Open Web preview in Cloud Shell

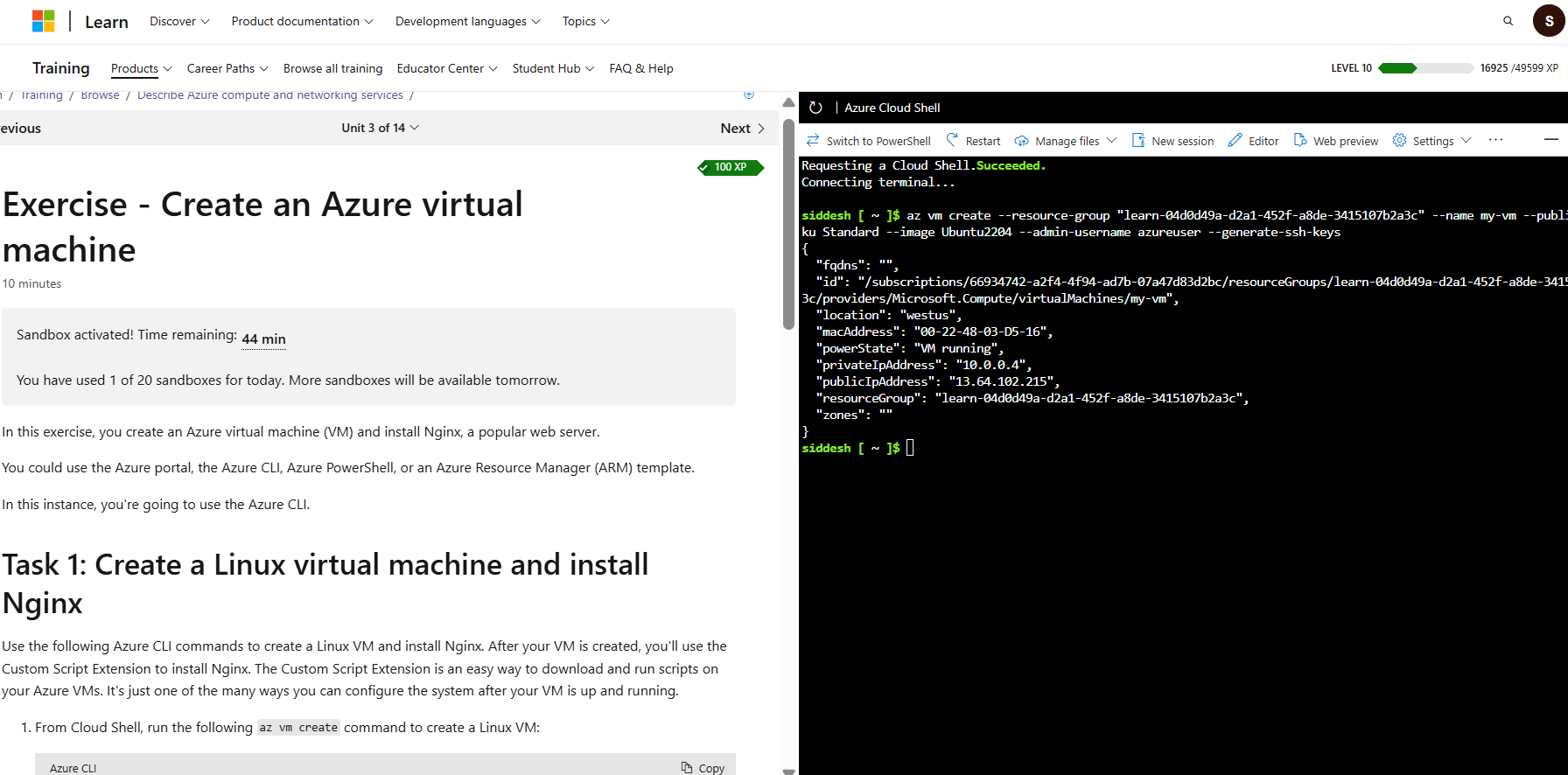(x=1335, y=141)
